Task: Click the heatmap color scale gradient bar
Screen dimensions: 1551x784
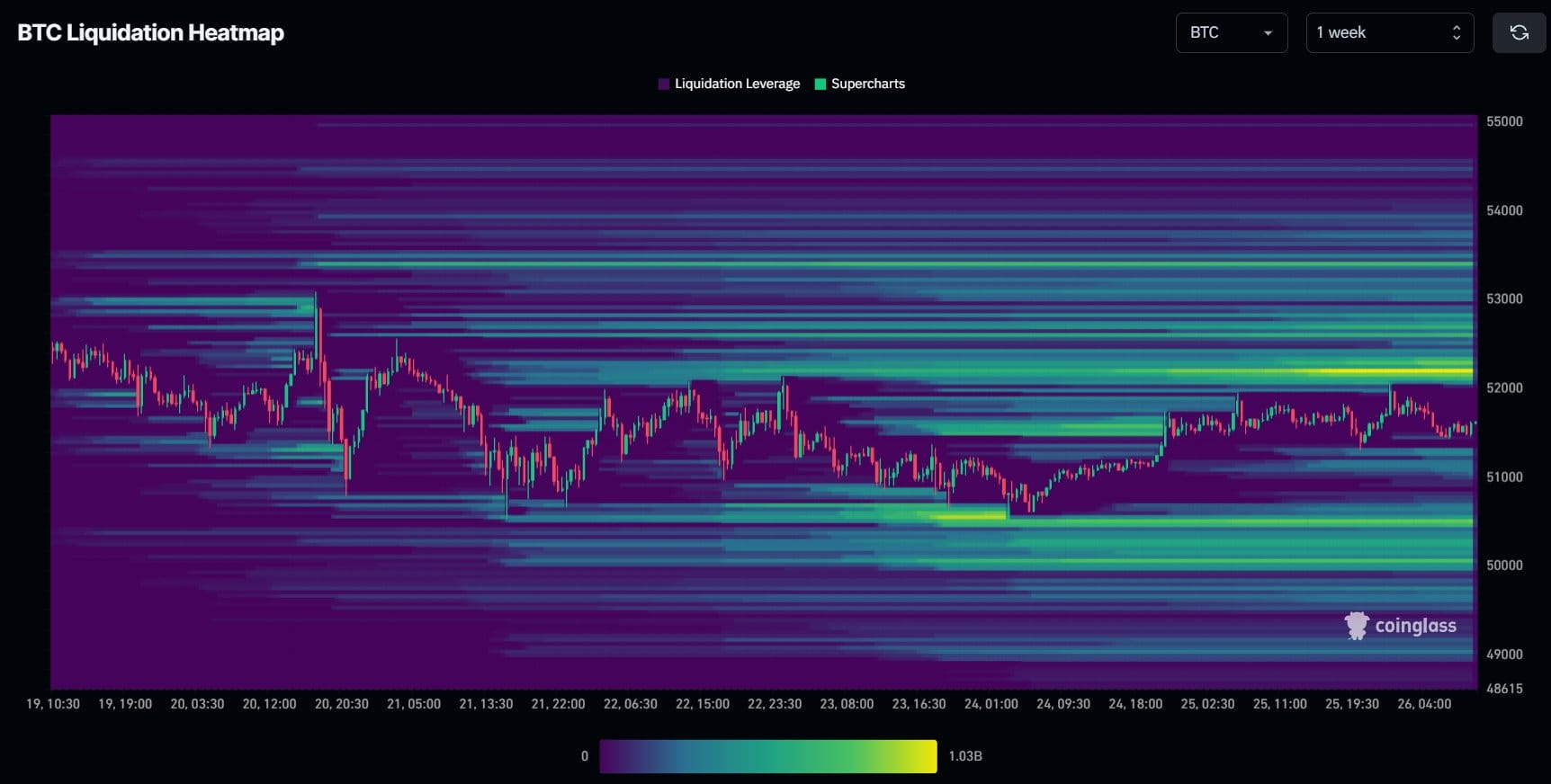Action: 768,756
